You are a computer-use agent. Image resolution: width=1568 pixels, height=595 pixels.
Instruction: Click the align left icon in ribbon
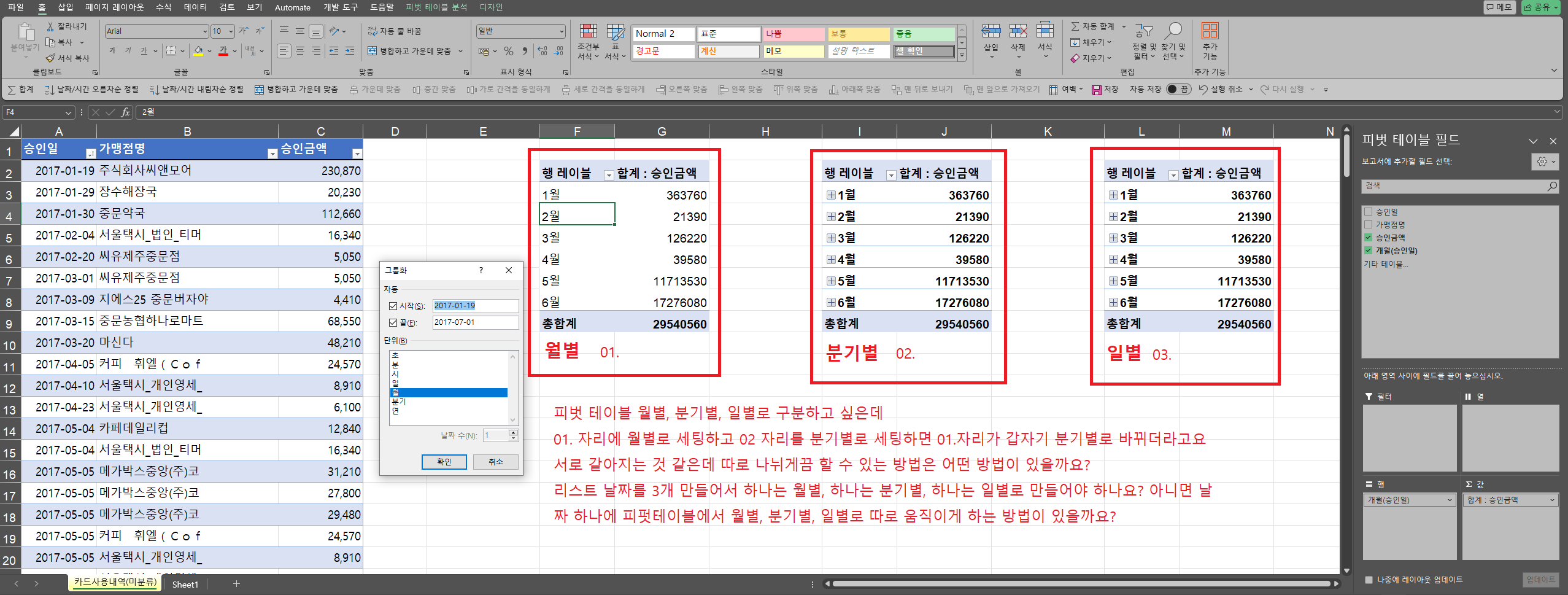point(284,51)
